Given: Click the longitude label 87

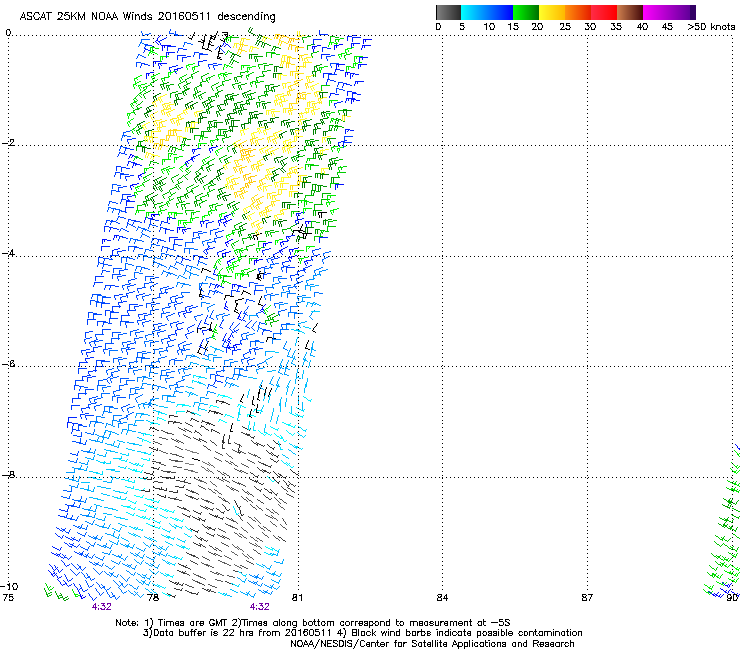Looking at the screenshot, I should click(x=587, y=598).
